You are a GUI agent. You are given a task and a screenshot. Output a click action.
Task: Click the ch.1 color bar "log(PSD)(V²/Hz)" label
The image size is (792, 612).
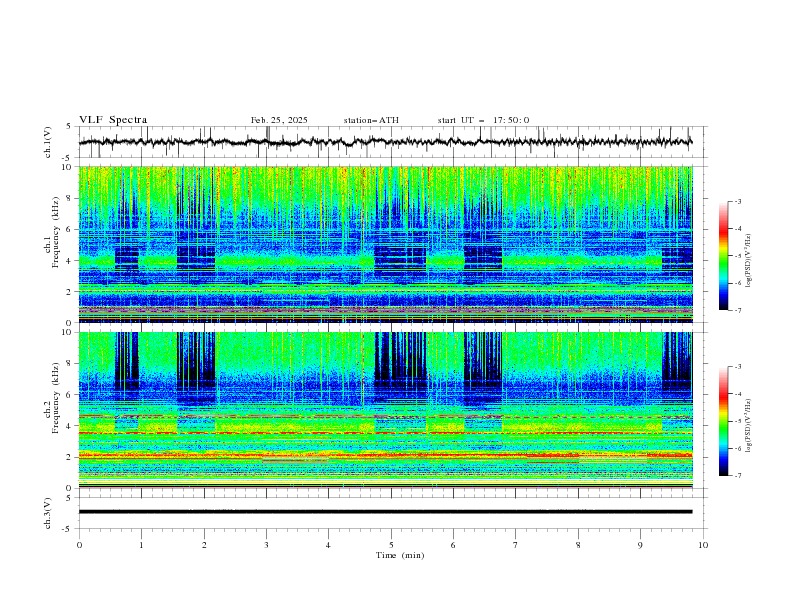click(x=749, y=261)
